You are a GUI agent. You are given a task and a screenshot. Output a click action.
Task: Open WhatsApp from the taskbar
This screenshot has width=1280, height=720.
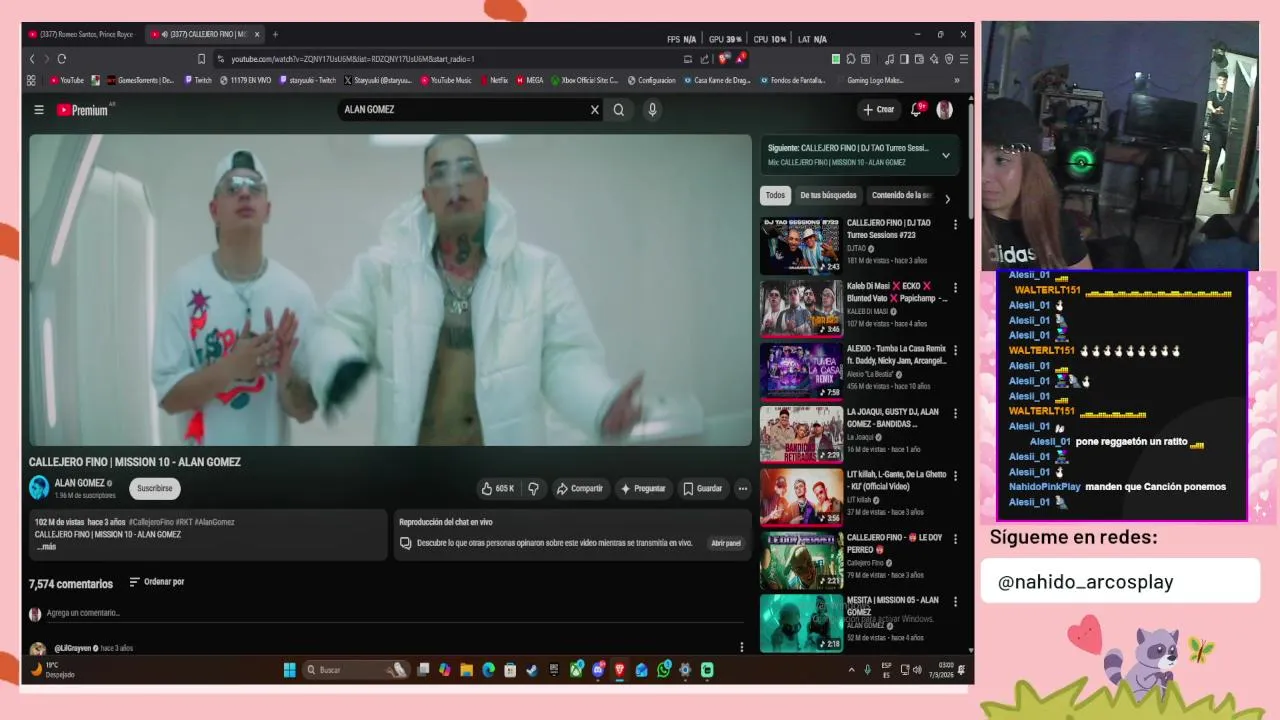pyautogui.click(x=664, y=670)
